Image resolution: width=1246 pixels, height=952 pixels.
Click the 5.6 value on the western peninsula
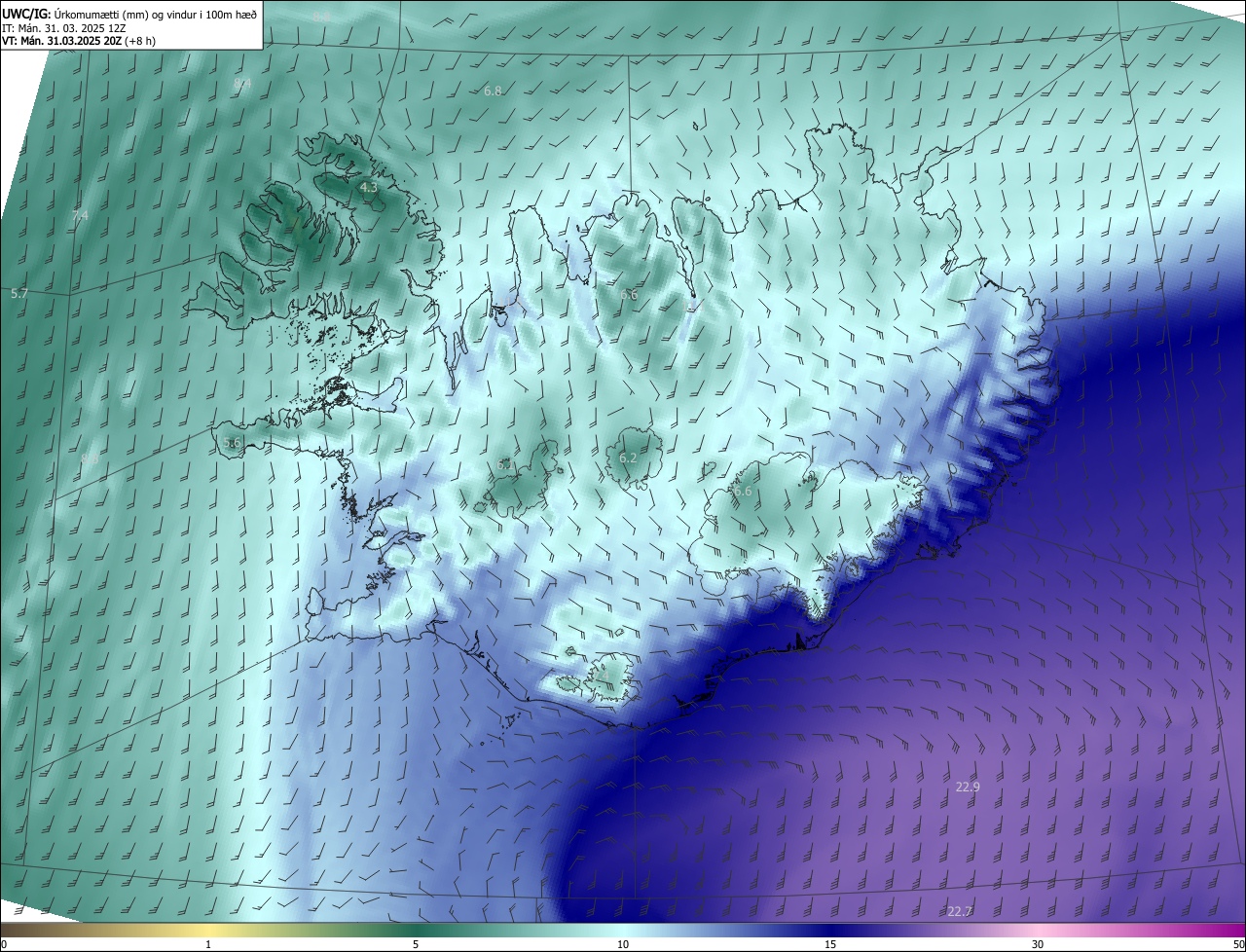(x=232, y=442)
